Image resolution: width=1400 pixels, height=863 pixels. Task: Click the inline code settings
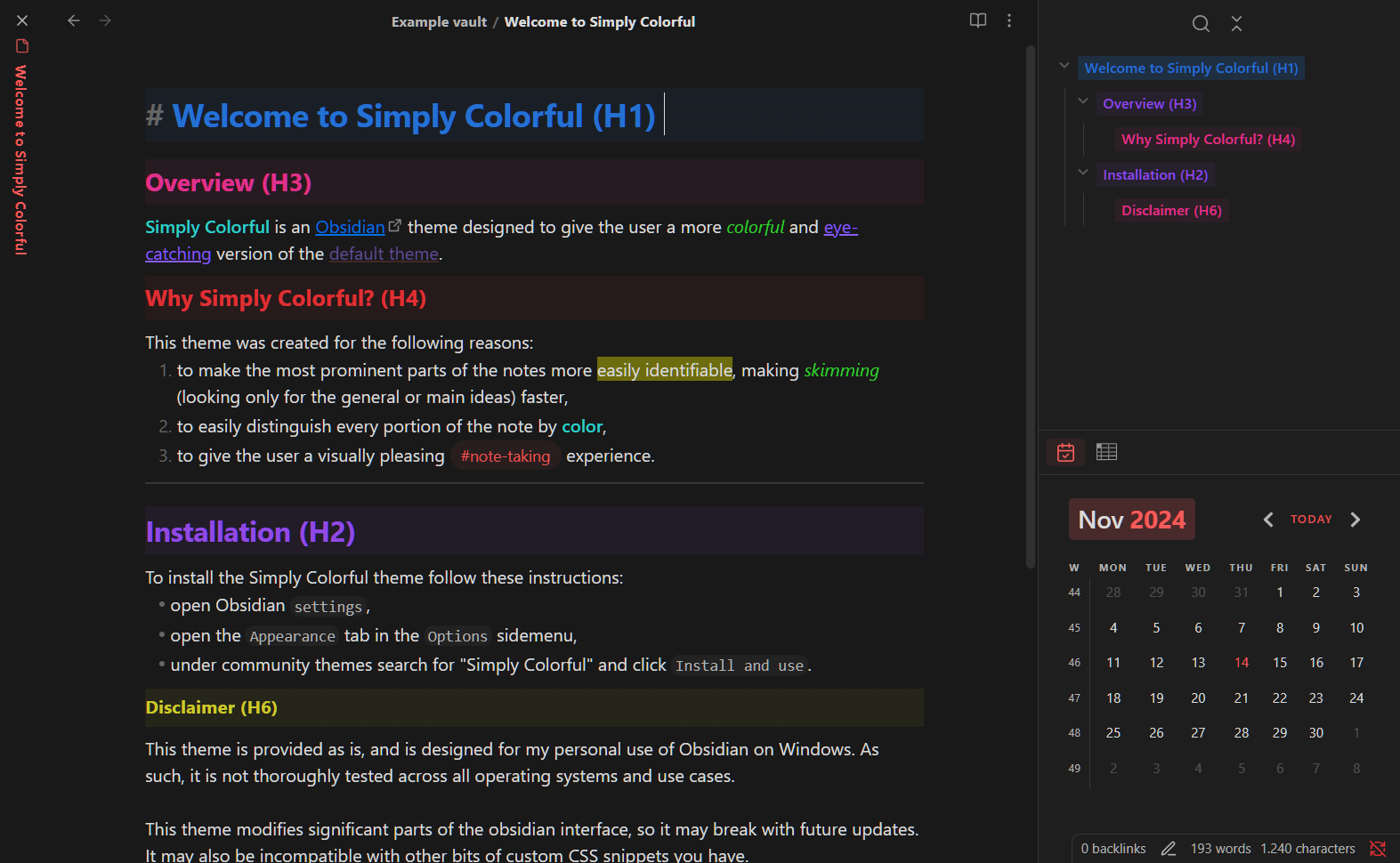tap(328, 607)
